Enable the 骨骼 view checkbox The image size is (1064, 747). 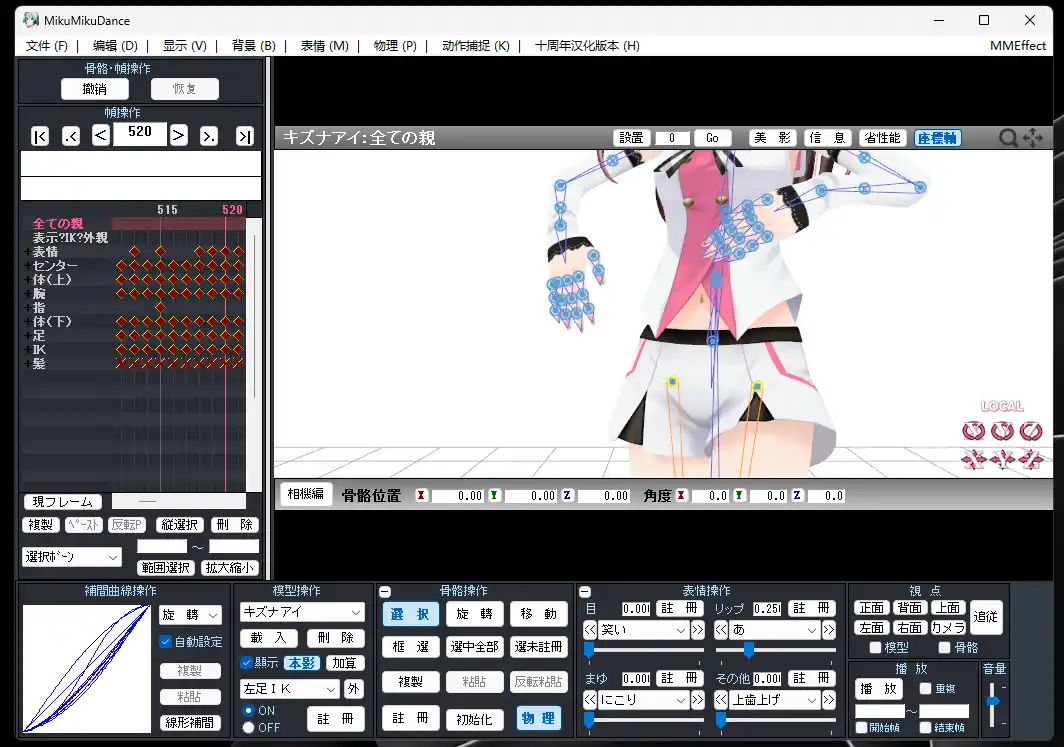point(944,647)
